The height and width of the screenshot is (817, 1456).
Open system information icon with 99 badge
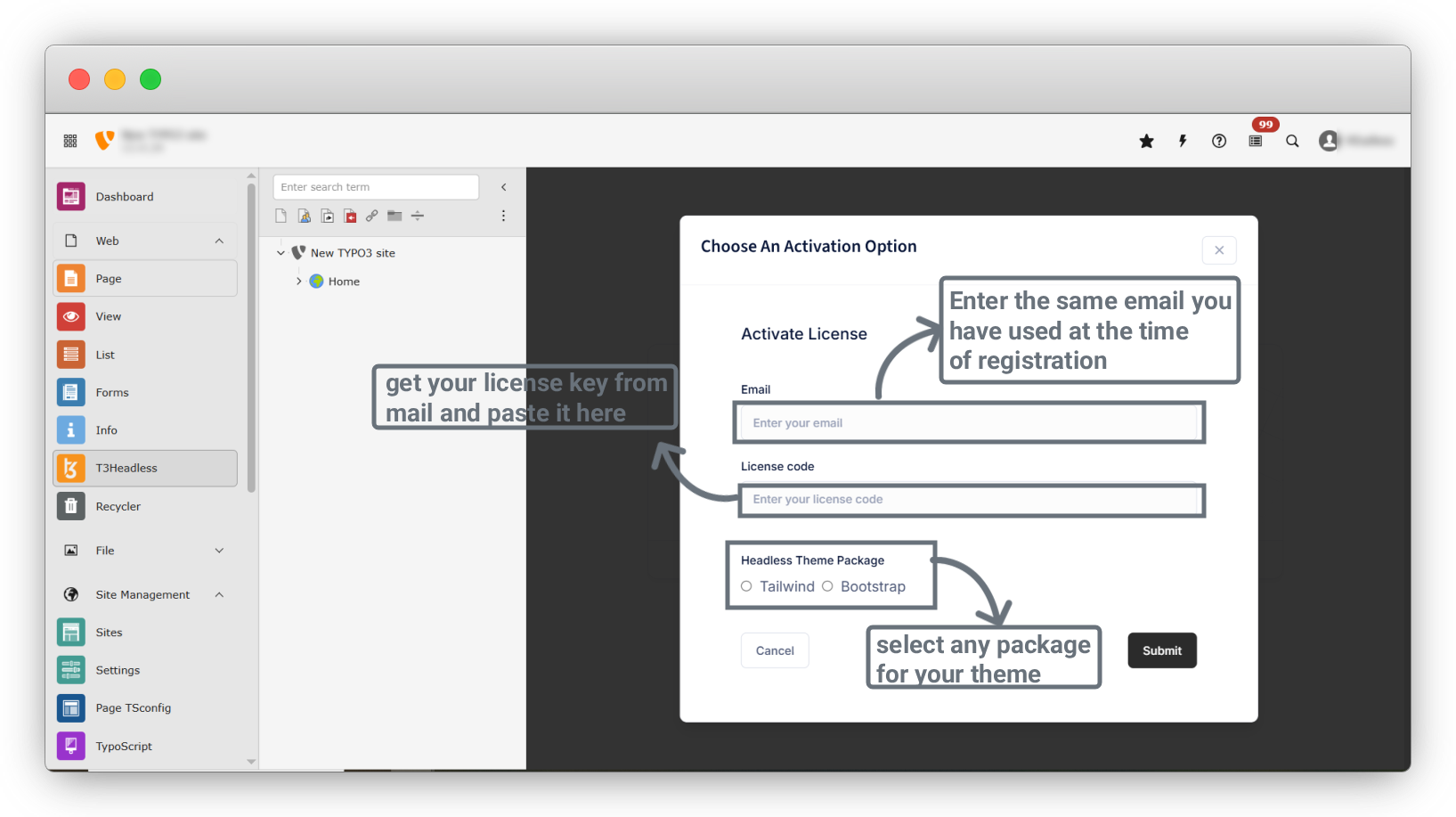(1256, 141)
